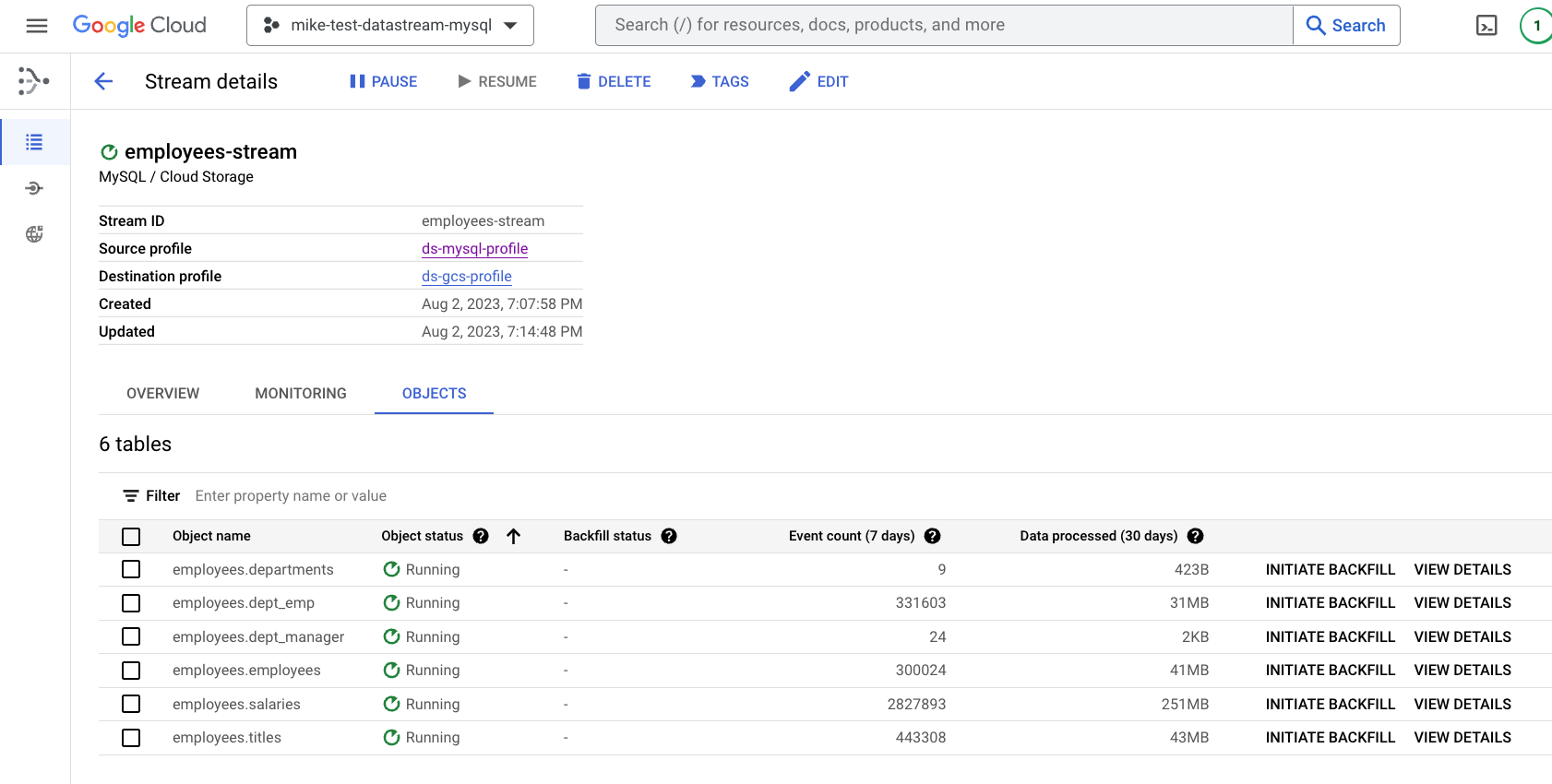The width and height of the screenshot is (1552, 784).
Task: View details for employees.employees
Action: click(x=1462, y=670)
